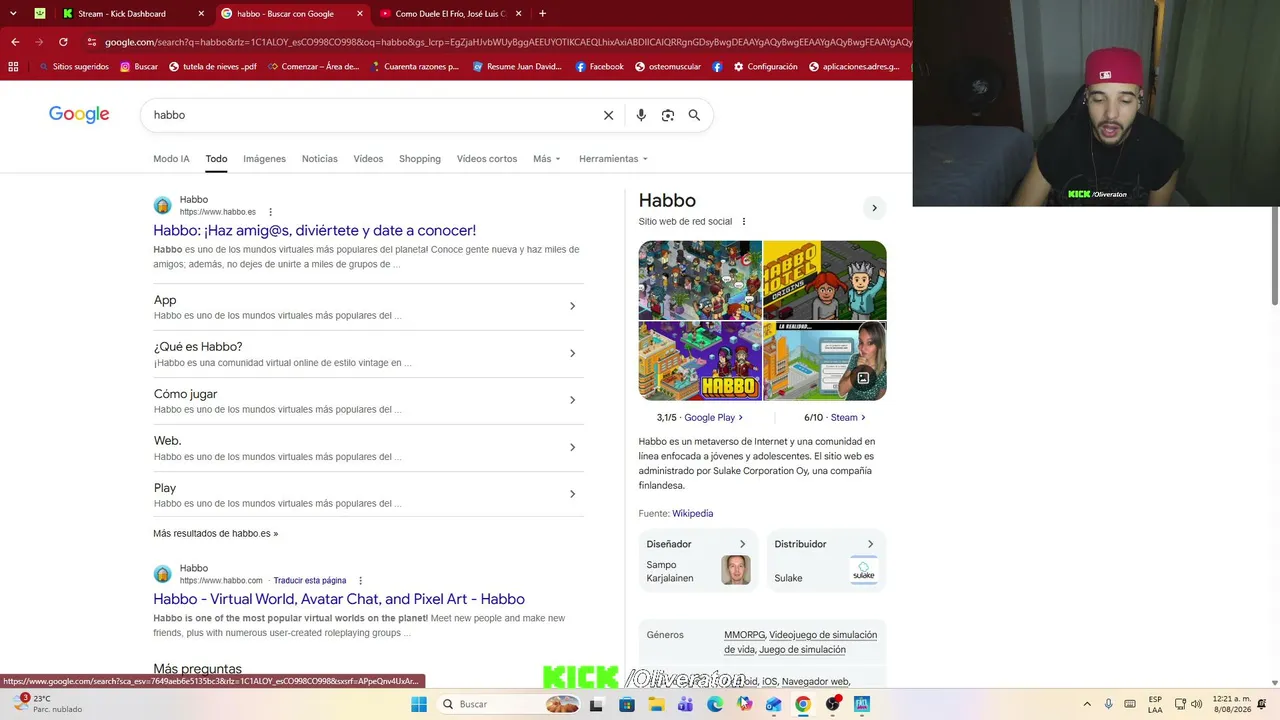Open more options in the Habbo knowledge panel
Image resolution: width=1280 pixels, height=720 pixels.
point(743,222)
